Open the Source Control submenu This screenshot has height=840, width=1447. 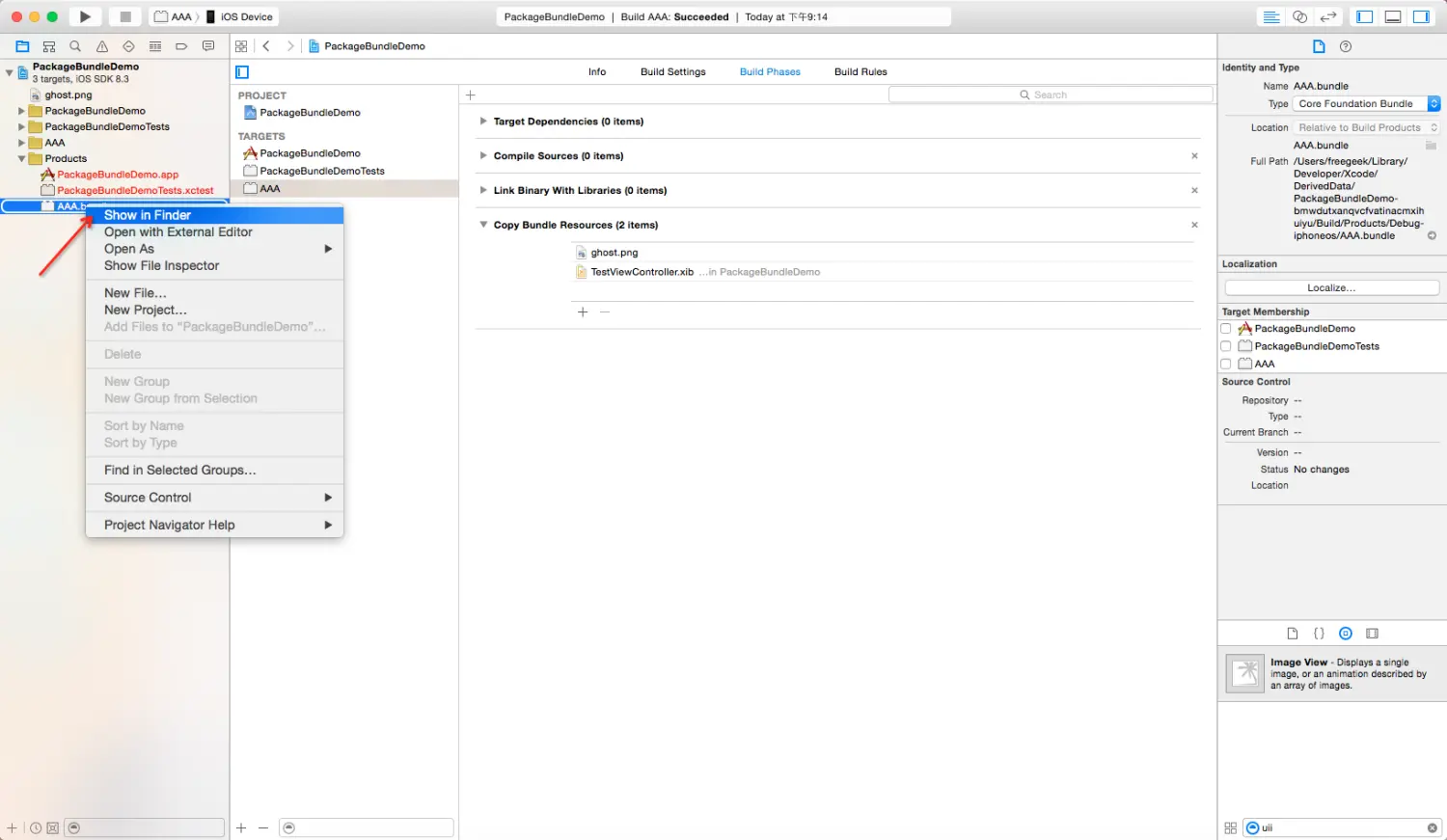[x=214, y=498]
